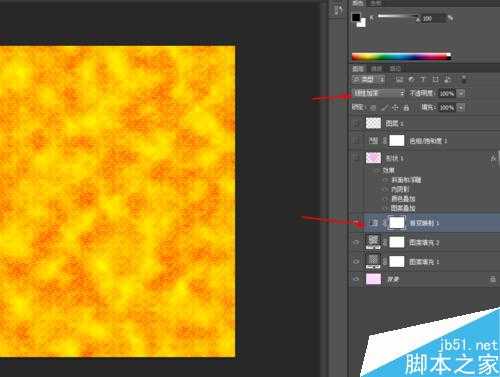The image size is (500, 377).
Task: Toggle the pattern overlay effect eye
Action: [x=386, y=208]
